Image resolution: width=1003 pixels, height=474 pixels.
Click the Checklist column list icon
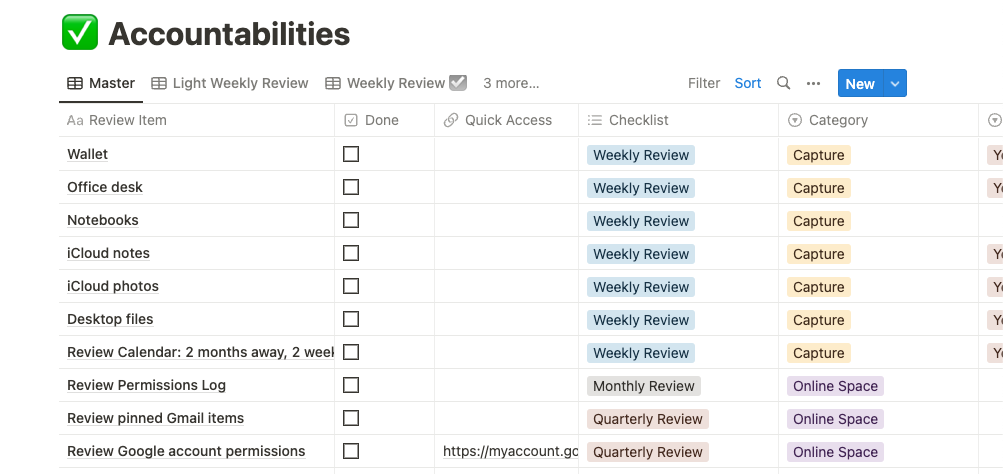[x=595, y=120]
